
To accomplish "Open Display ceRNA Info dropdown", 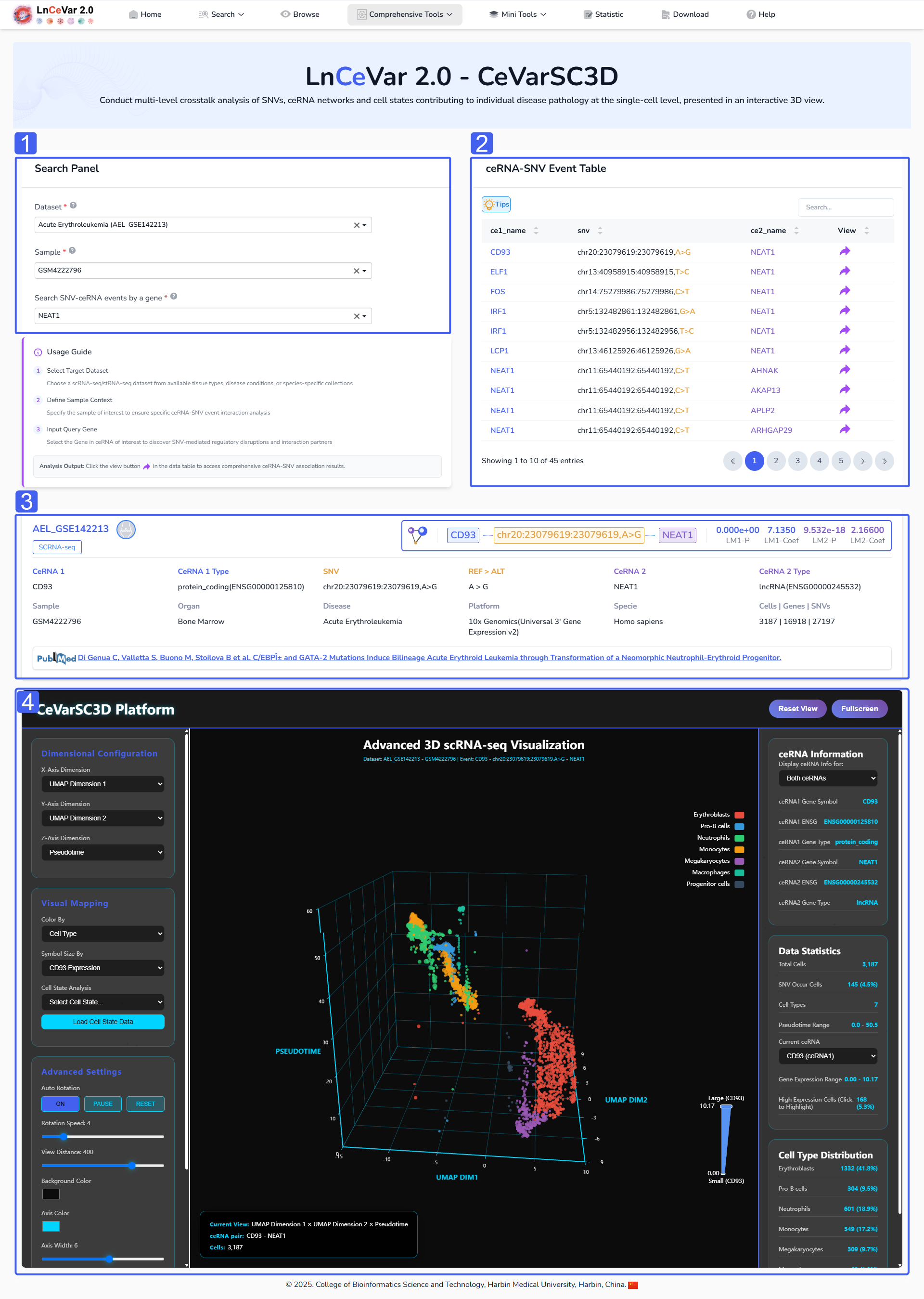I will point(827,778).
